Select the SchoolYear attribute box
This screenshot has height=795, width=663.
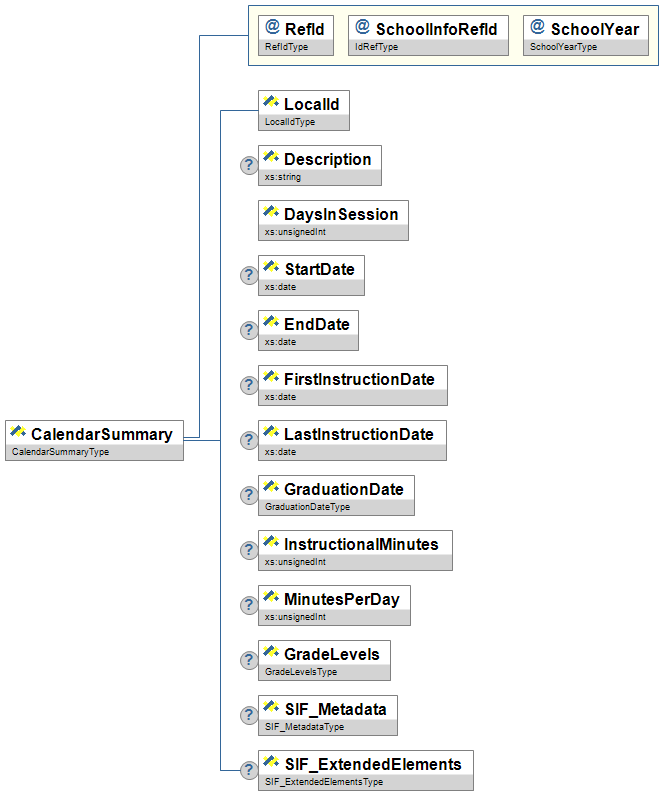(x=584, y=35)
